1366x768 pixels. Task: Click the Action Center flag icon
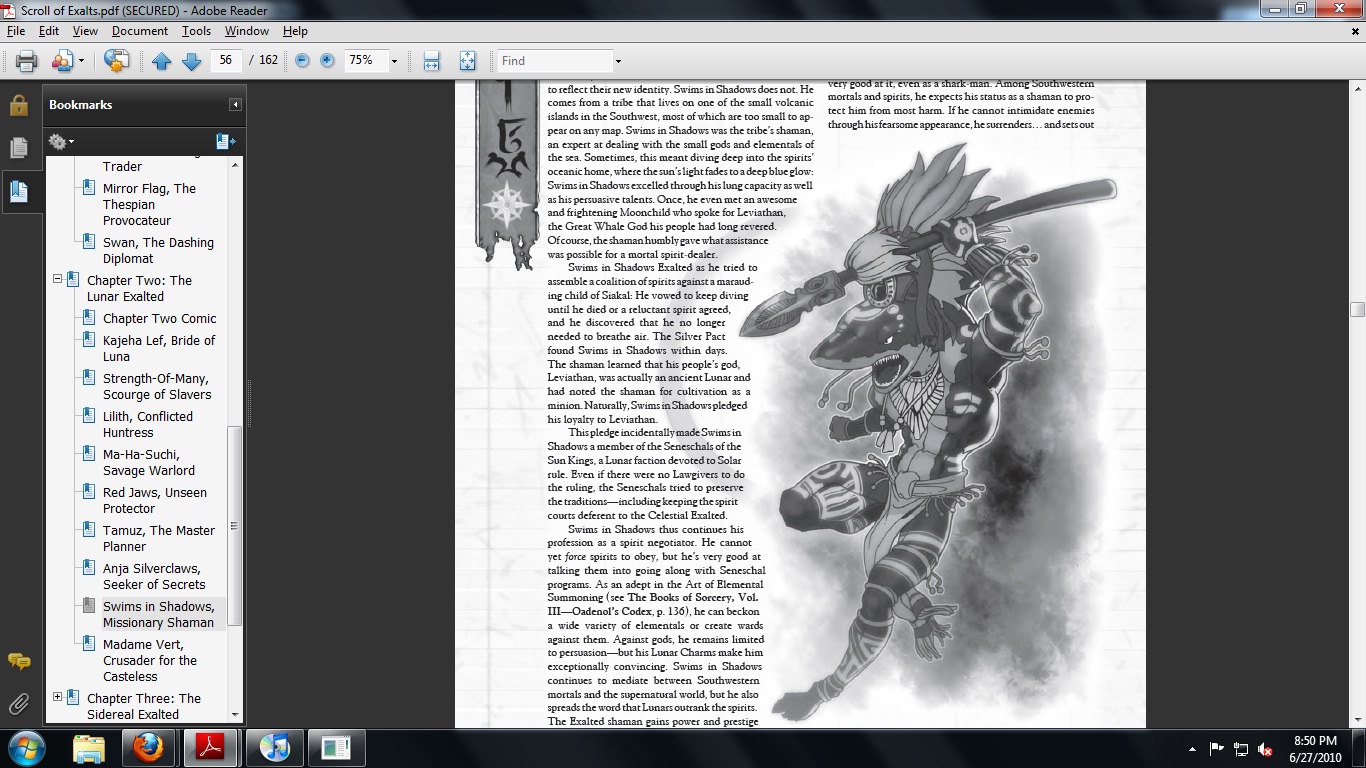coord(1217,749)
